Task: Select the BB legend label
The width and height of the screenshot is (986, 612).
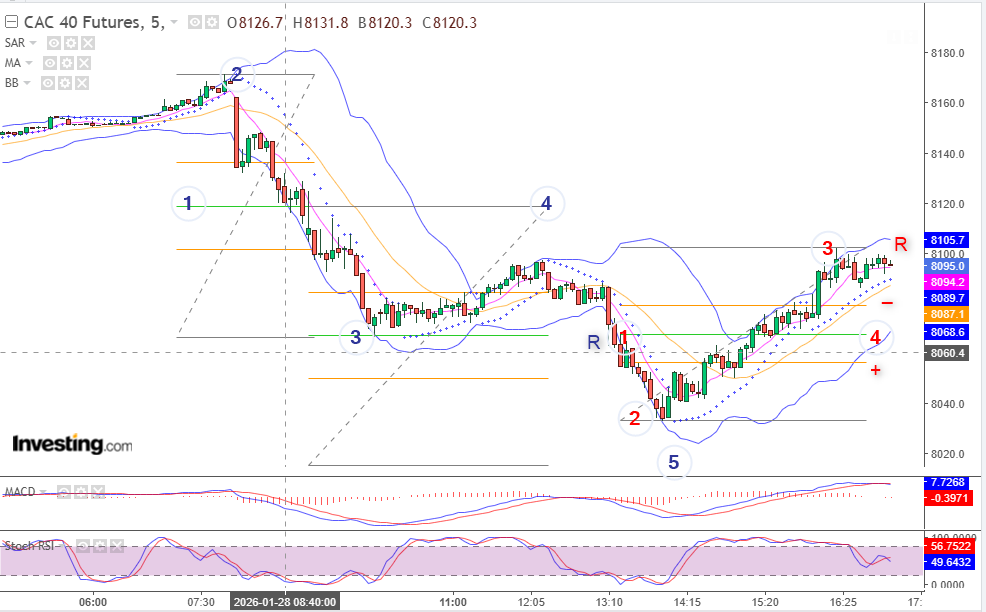Action: (x=12, y=83)
